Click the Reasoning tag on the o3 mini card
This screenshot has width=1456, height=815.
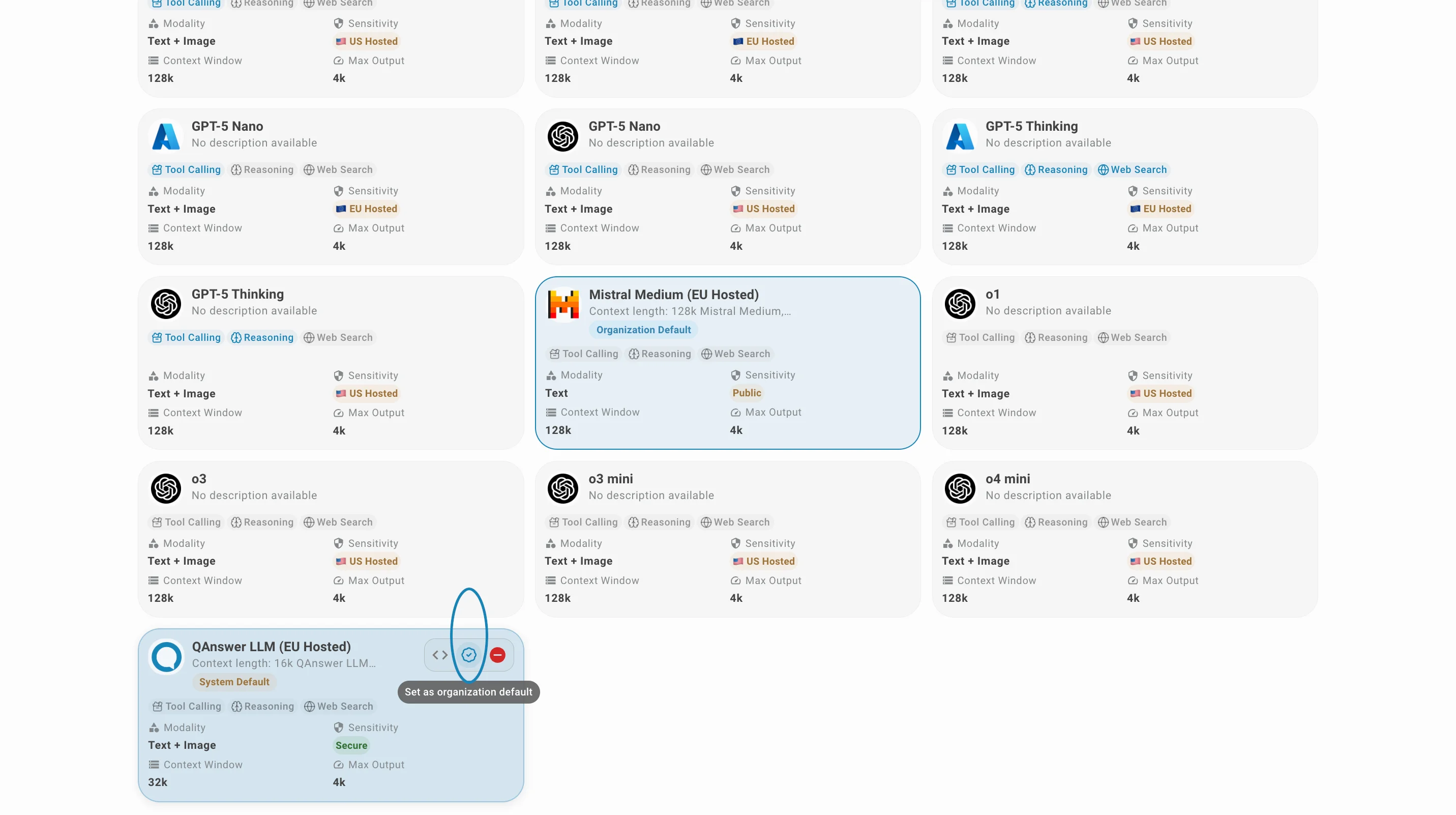click(x=659, y=522)
